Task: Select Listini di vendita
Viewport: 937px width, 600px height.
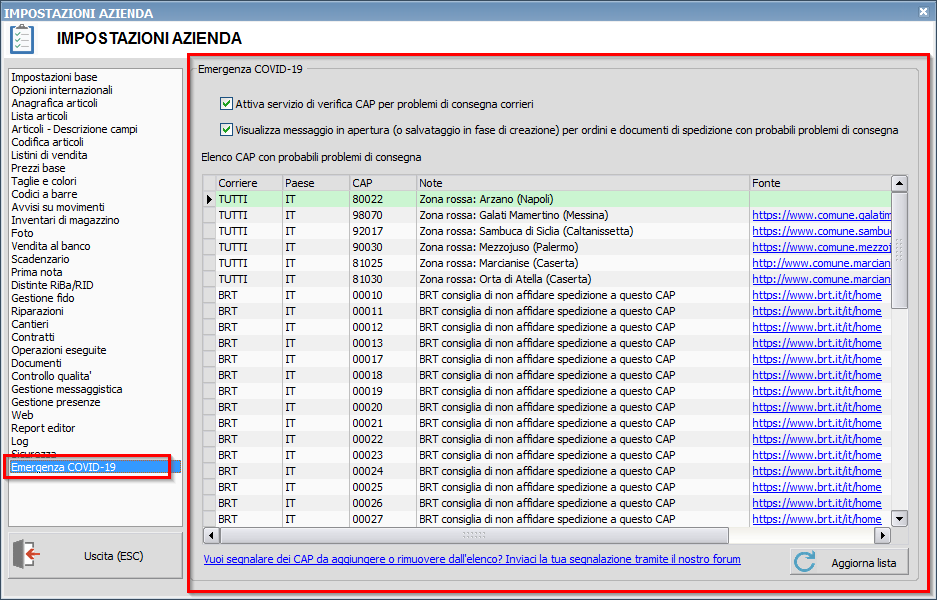Action: [x=49, y=155]
